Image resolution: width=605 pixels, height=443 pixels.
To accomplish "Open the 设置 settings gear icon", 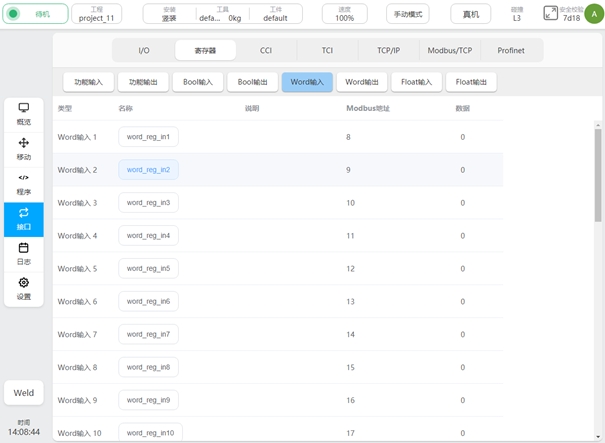I will coord(23,288).
